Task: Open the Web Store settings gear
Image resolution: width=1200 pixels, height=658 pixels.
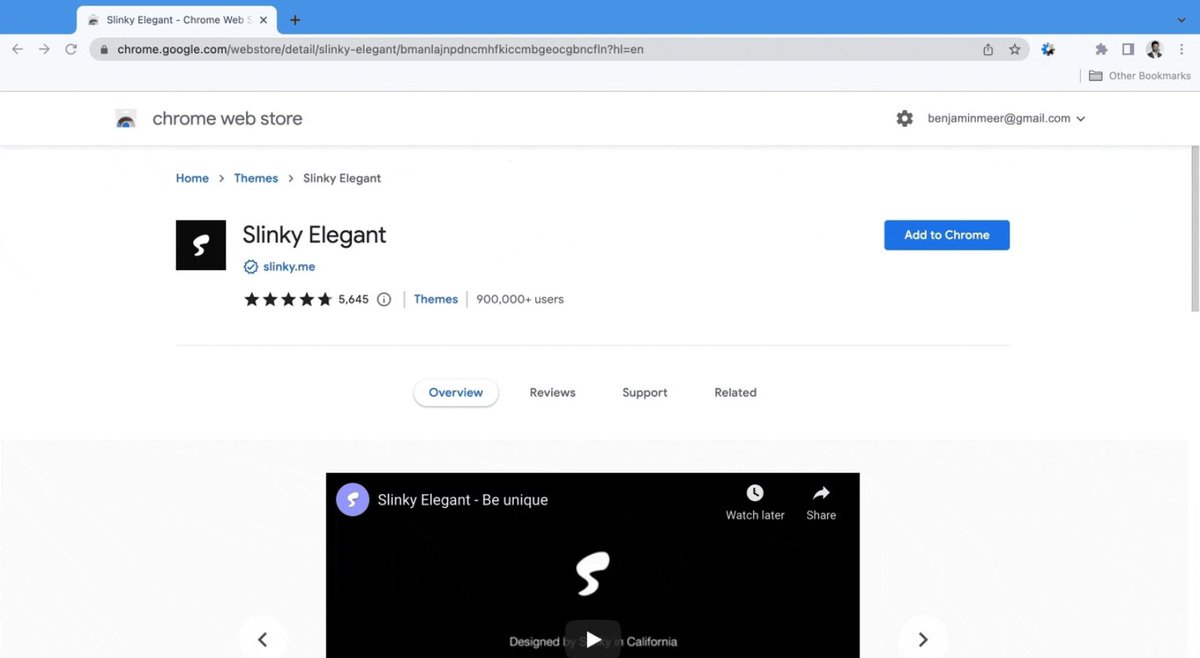Action: (x=904, y=118)
